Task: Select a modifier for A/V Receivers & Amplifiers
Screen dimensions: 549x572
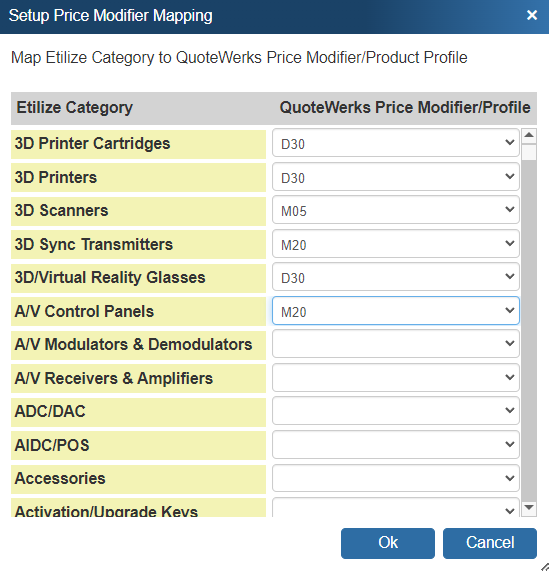Action: [x=396, y=378]
